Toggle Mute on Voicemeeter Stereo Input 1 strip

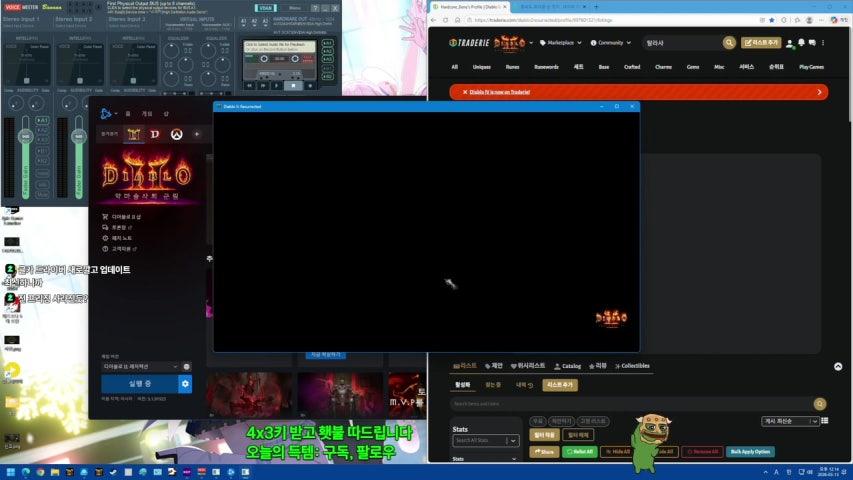point(42,194)
